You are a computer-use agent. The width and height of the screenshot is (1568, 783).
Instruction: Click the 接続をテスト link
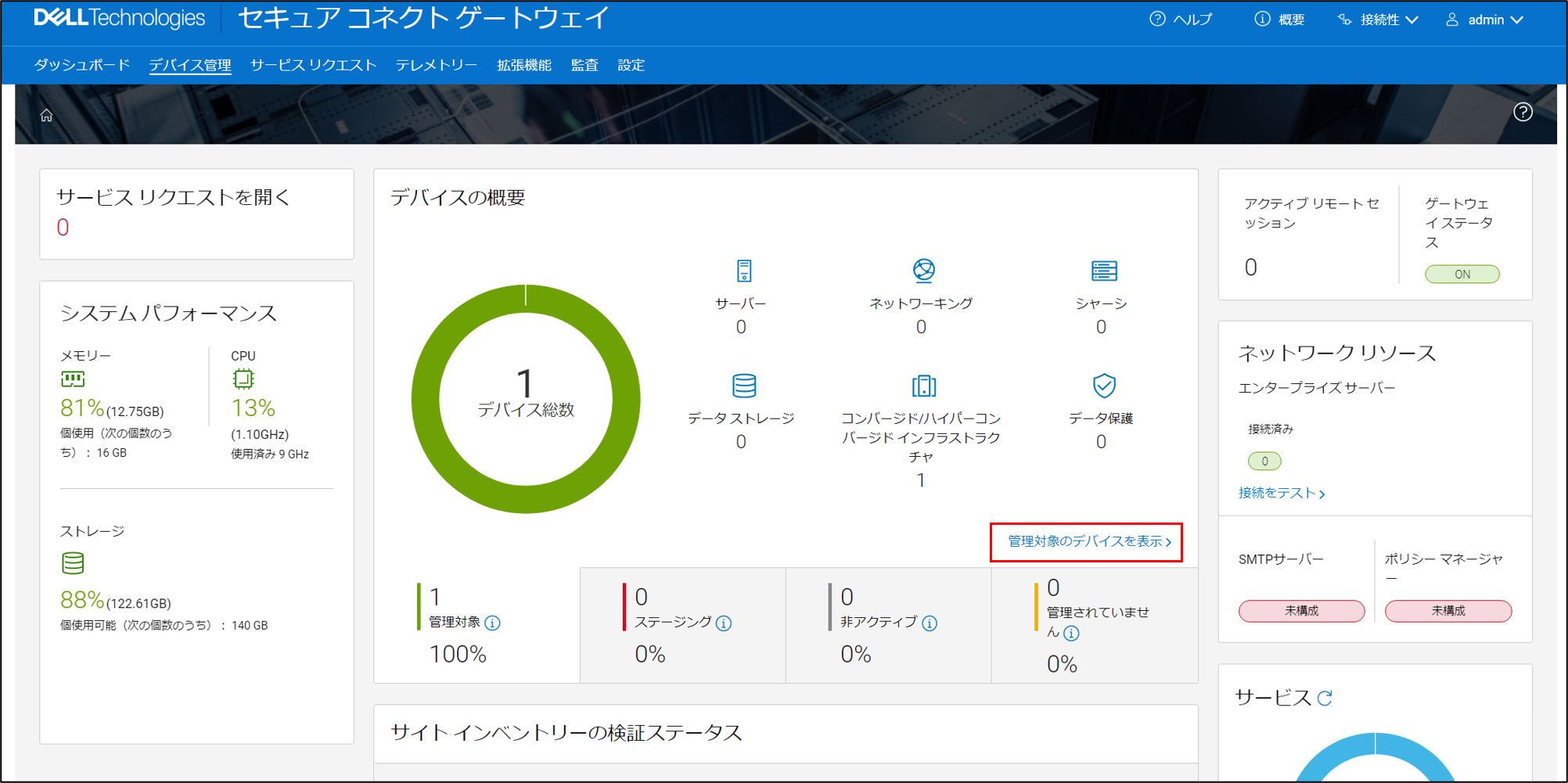1281,493
